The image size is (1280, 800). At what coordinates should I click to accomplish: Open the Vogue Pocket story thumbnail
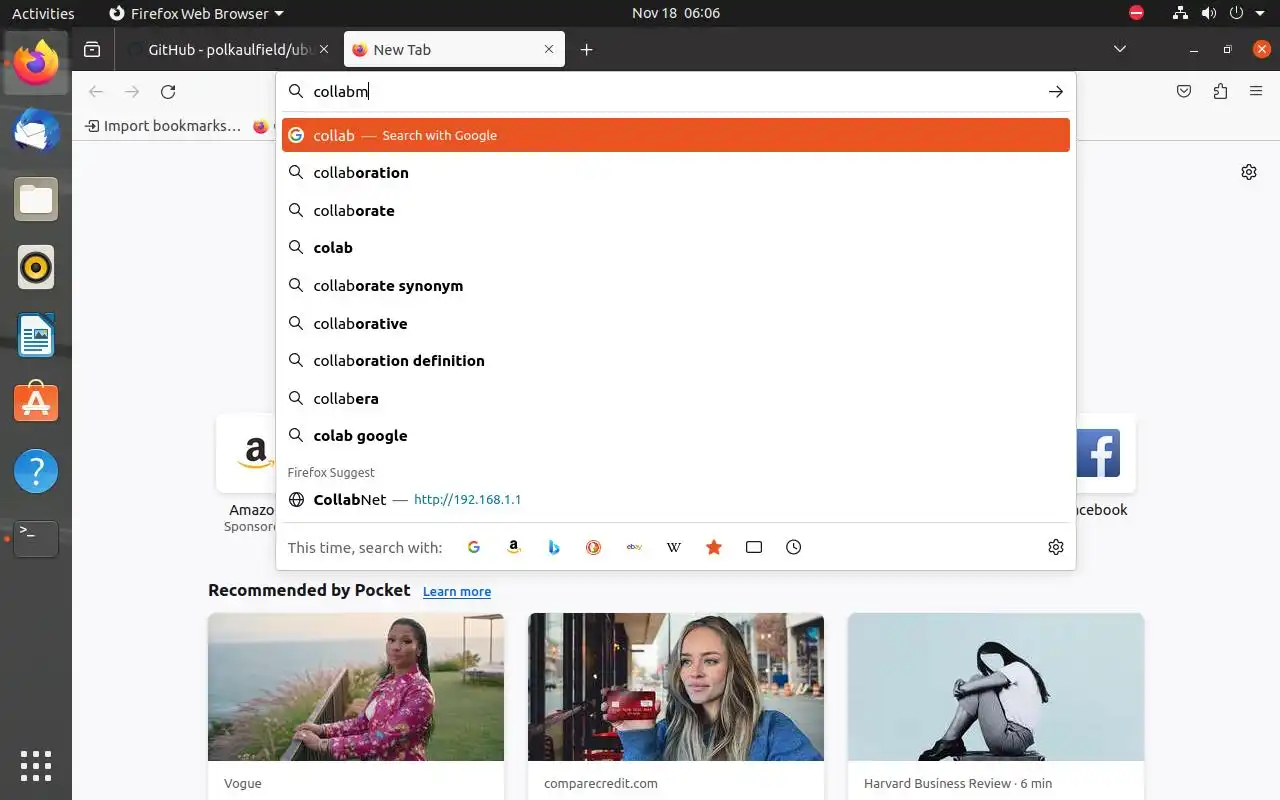click(356, 687)
